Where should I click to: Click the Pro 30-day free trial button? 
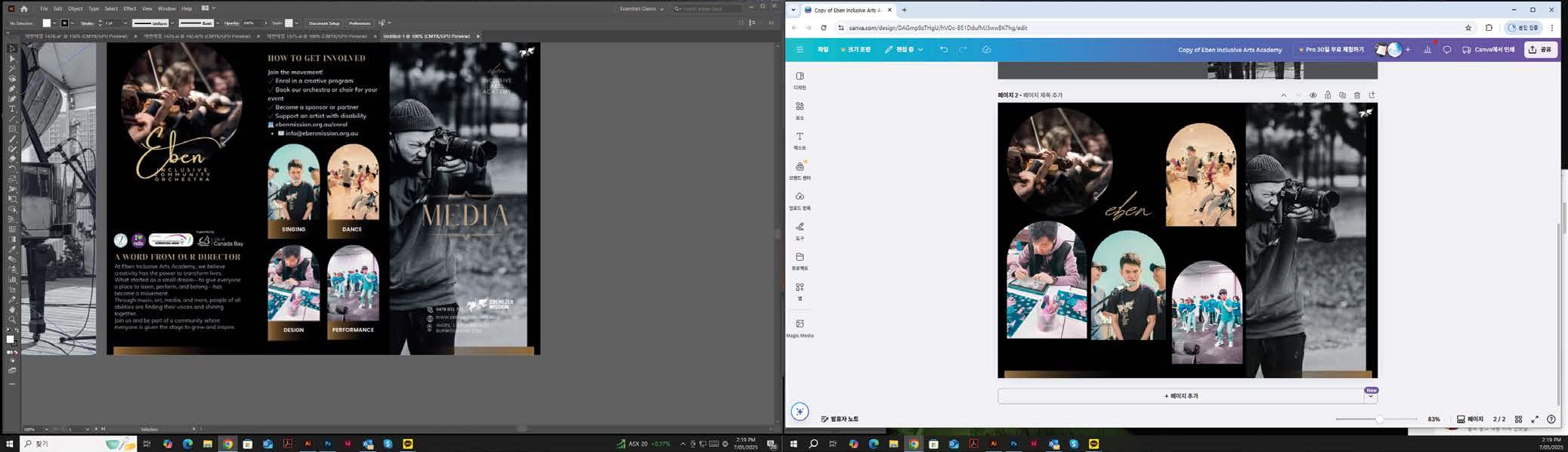(1331, 49)
